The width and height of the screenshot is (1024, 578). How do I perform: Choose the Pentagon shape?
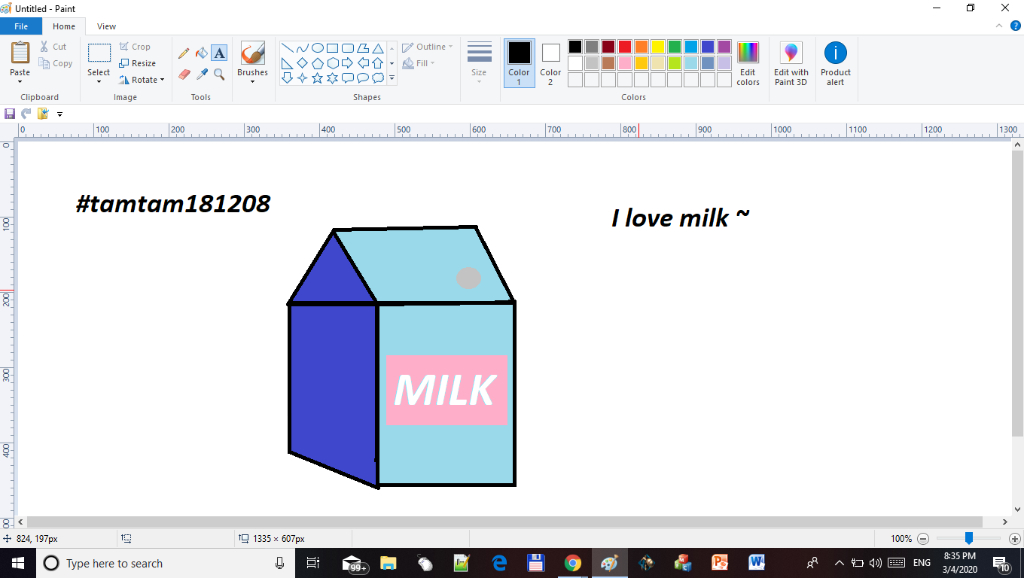pos(317,63)
